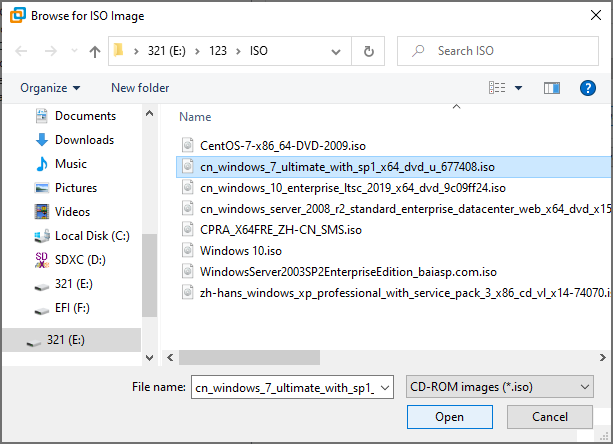Click file list scroll left arrow
The height and width of the screenshot is (444, 613).
[x=170, y=358]
